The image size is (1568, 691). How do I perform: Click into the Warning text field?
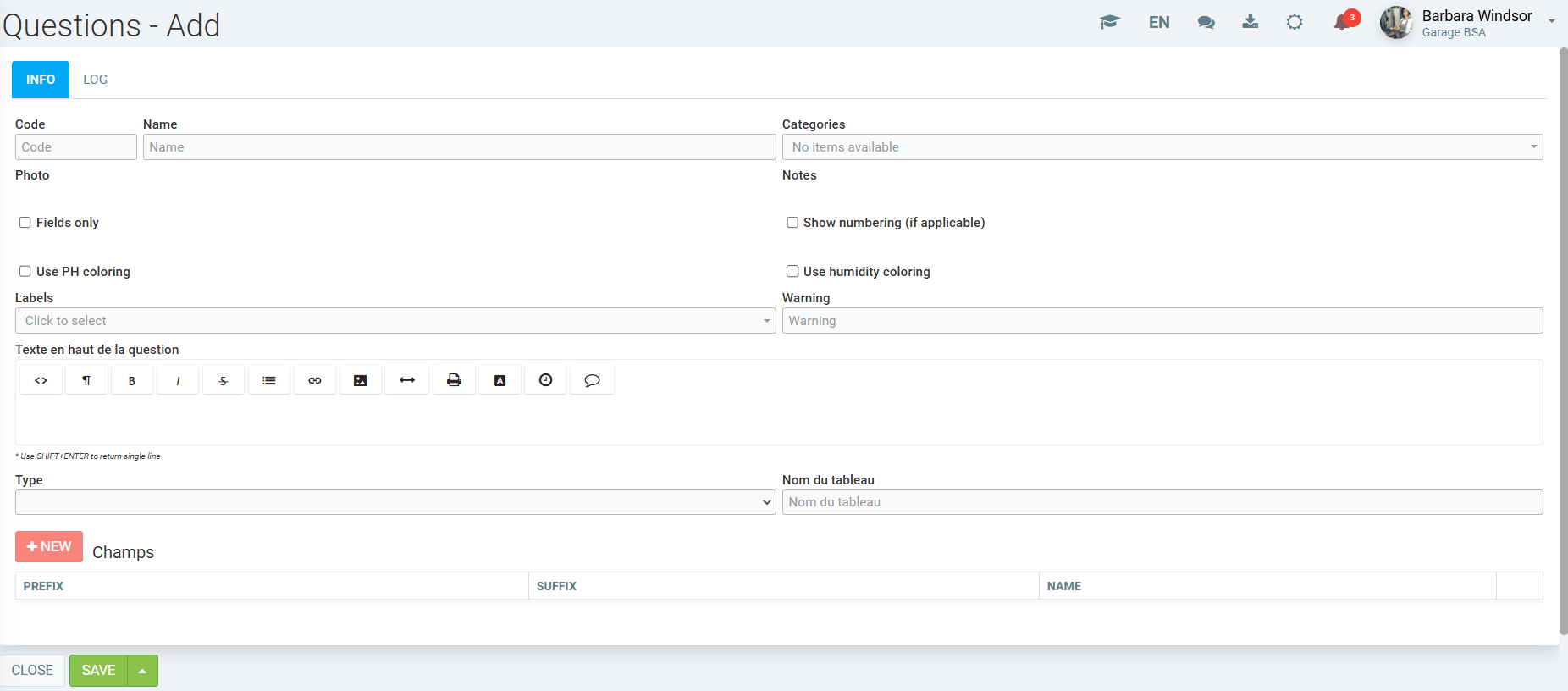coord(1162,321)
